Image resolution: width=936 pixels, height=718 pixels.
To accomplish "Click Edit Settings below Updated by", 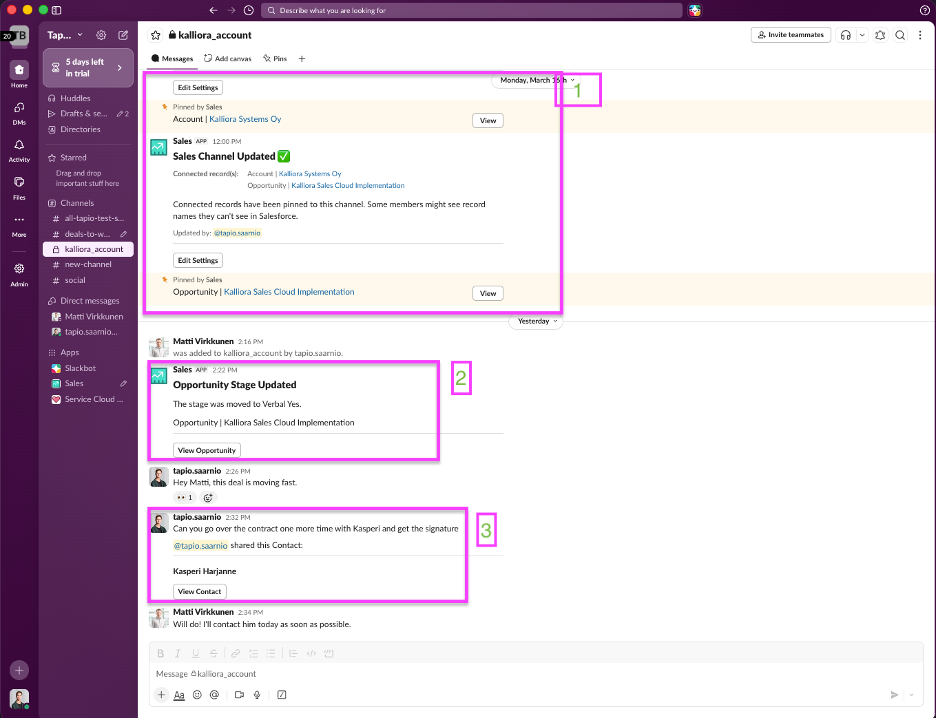I will point(198,260).
